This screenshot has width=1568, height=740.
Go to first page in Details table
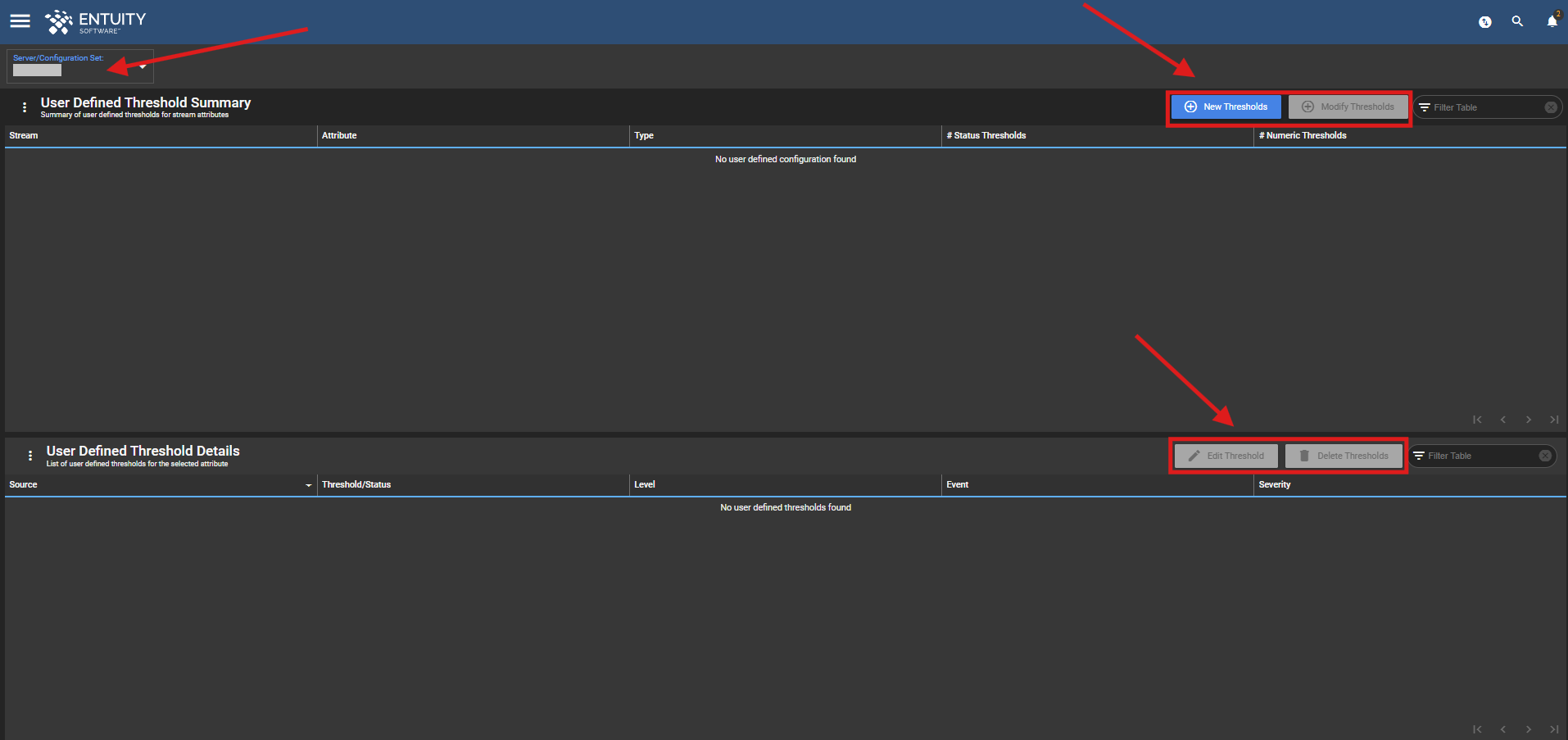click(1477, 729)
